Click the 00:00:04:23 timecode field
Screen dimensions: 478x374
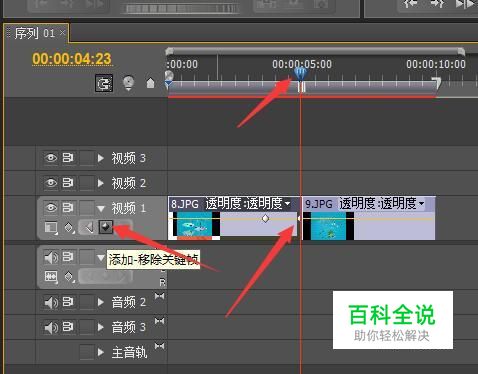[72, 59]
